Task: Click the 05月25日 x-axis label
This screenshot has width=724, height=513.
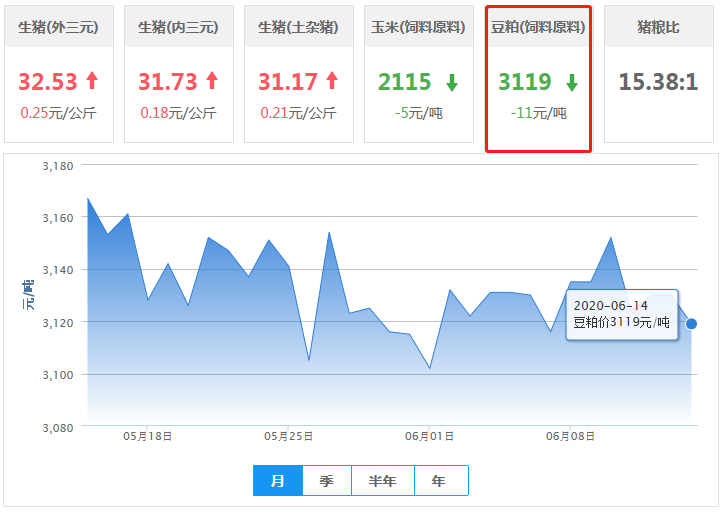Action: pyautogui.click(x=289, y=437)
